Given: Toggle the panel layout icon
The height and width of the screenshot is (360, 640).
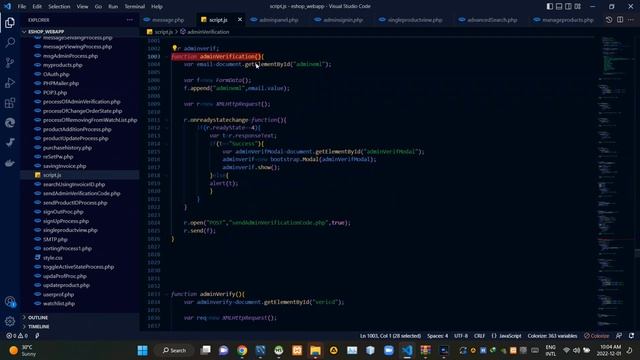Looking at the screenshot, I should click(x=559, y=7).
